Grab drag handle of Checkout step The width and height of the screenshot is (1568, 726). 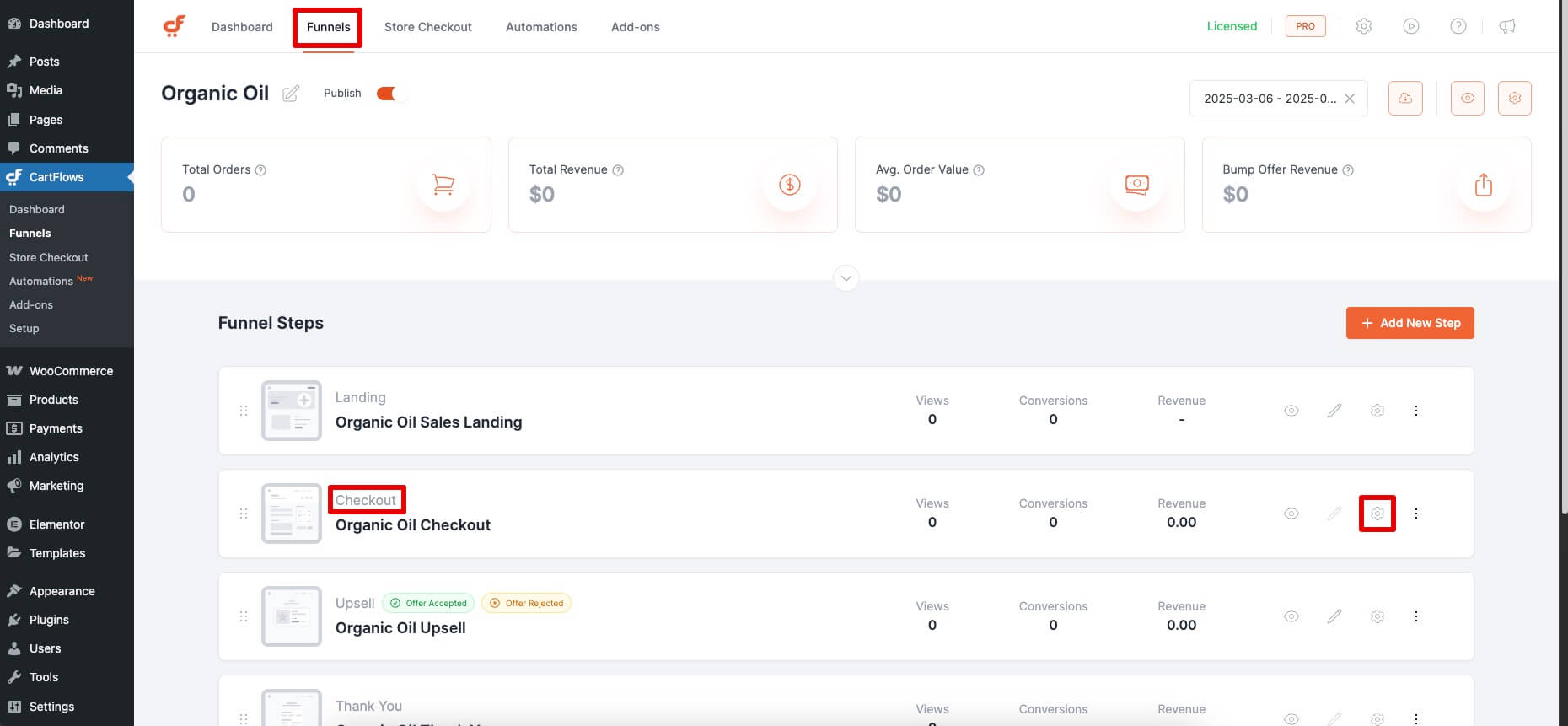[244, 514]
